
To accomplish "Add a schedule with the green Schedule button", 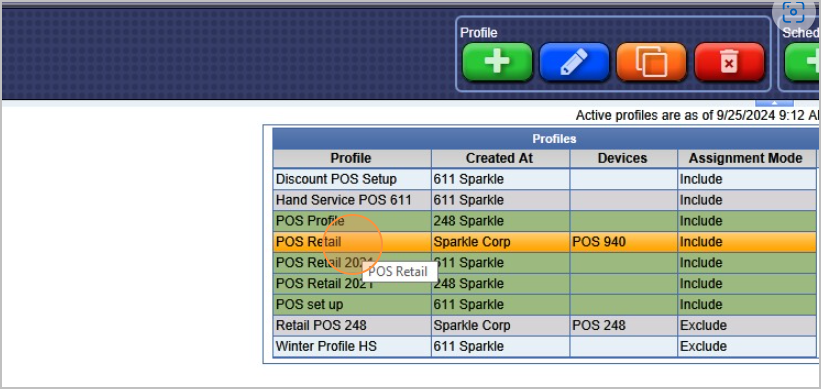I will pos(802,62).
